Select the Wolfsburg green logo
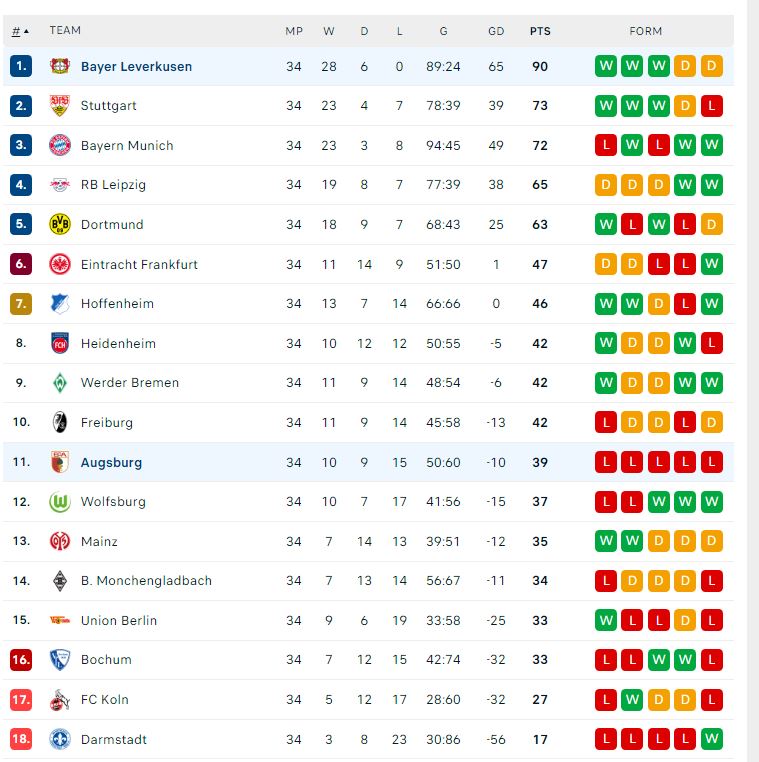The width and height of the screenshot is (759, 762). point(60,502)
